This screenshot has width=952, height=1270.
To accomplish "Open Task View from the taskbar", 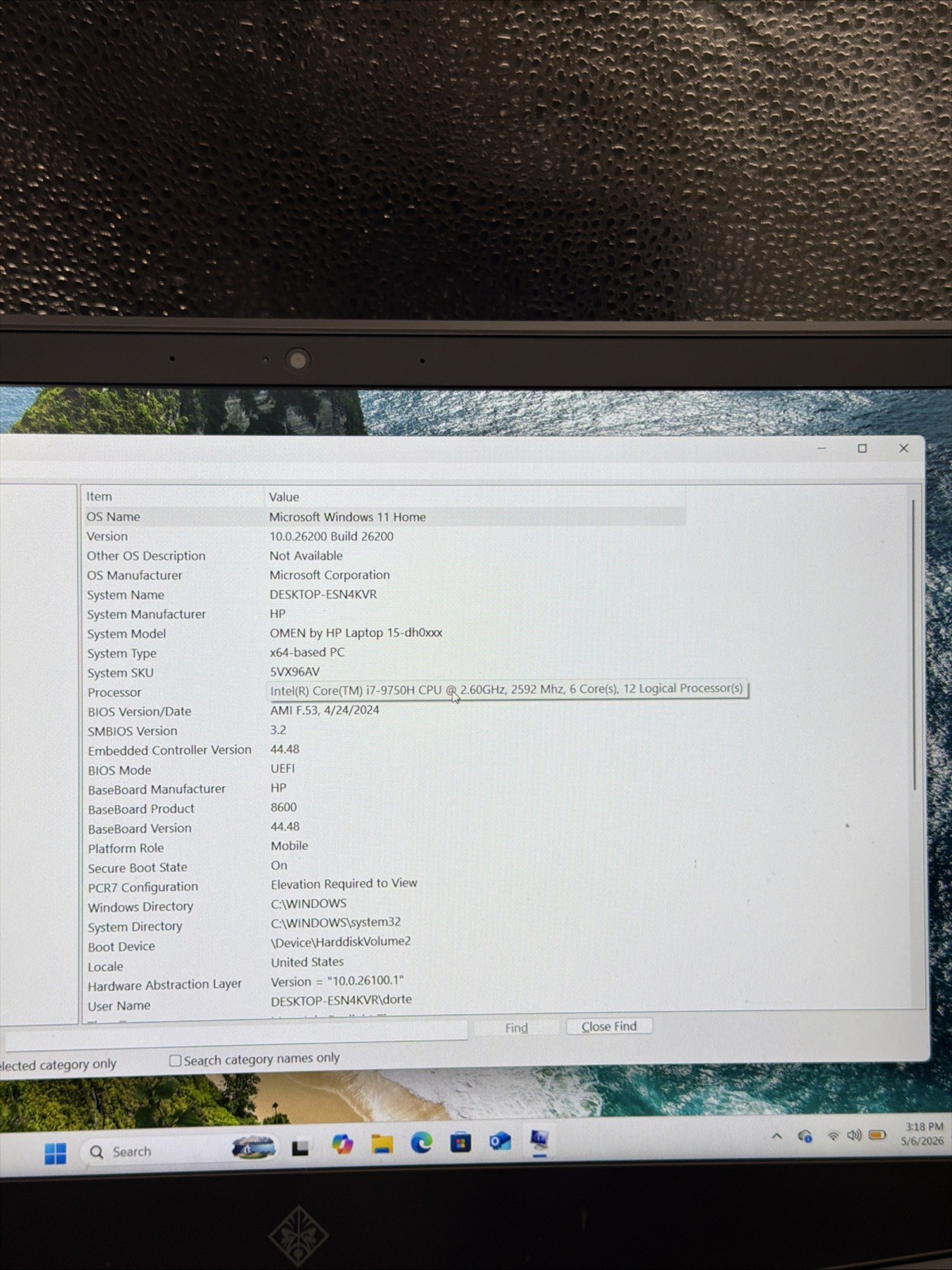I will tap(300, 1148).
